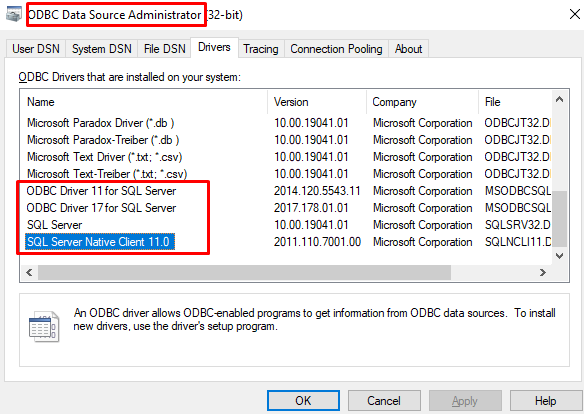Select ODBC Driver 17 for SQL Server
584x414 pixels.
[101, 208]
